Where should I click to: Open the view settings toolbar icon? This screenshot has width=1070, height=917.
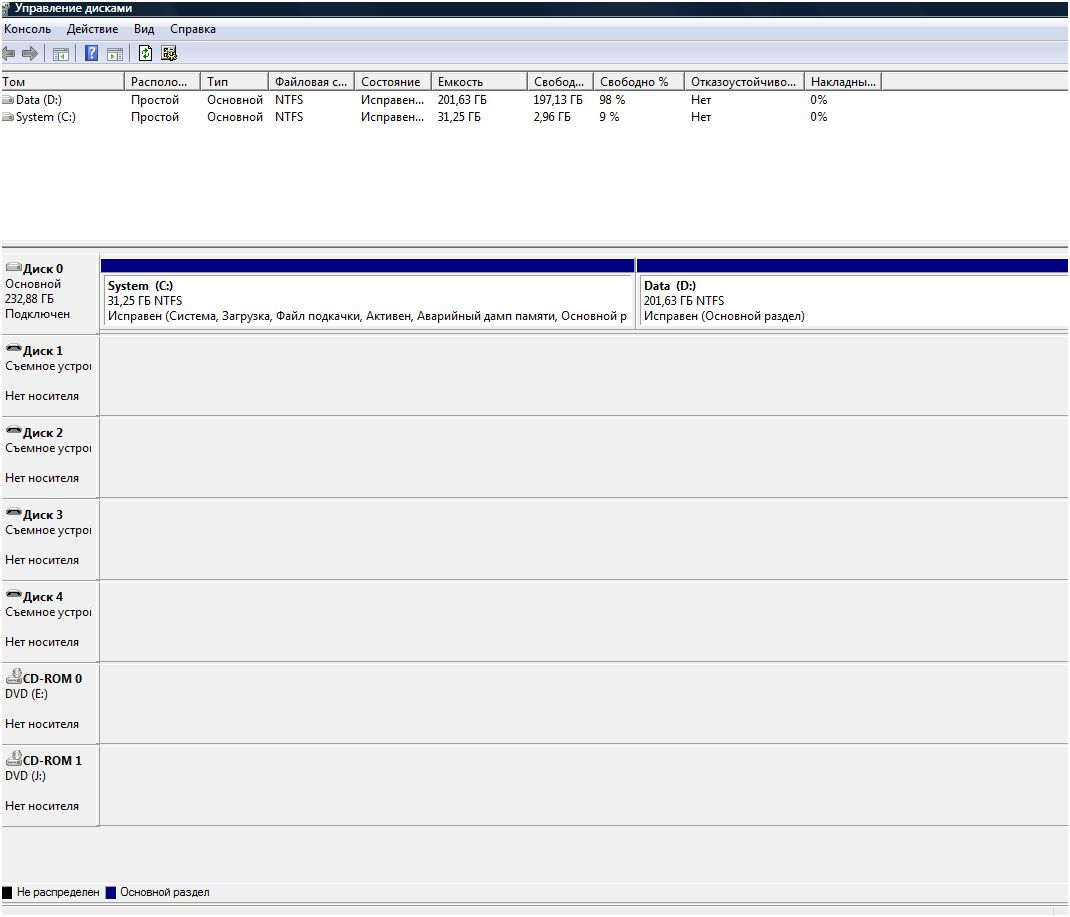pyautogui.click(x=169, y=53)
